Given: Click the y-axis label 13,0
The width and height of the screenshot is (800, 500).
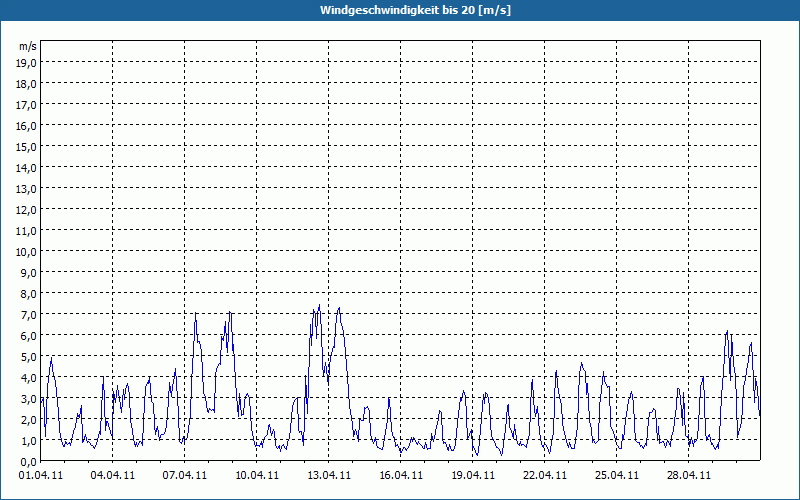Looking at the screenshot, I should [x=27, y=189].
